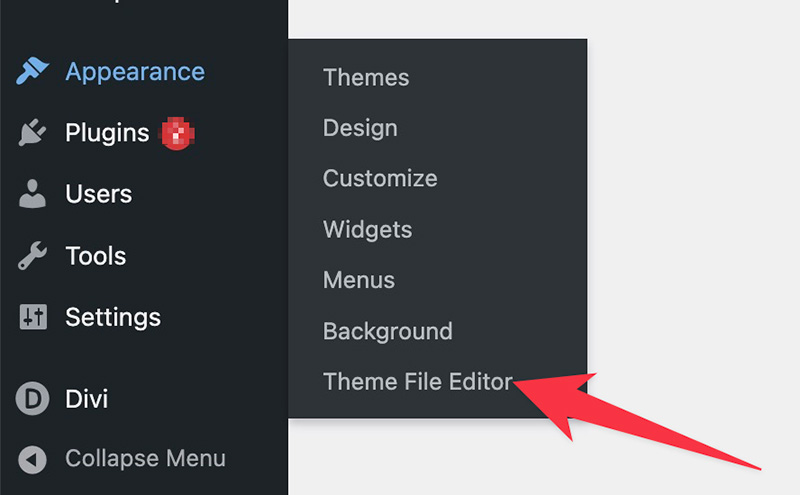This screenshot has height=495, width=800.
Task: Open the Tools menu label
Action: [x=96, y=256]
